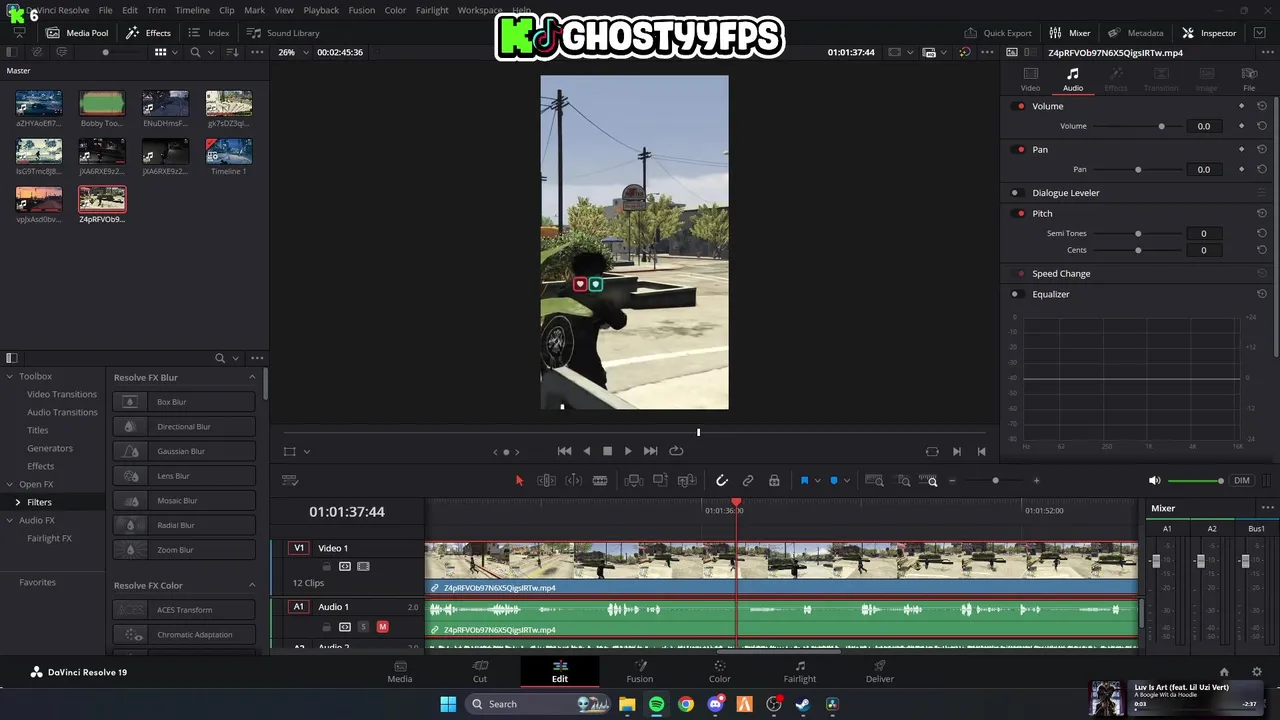Click the Stop button in viewer

point(607,451)
